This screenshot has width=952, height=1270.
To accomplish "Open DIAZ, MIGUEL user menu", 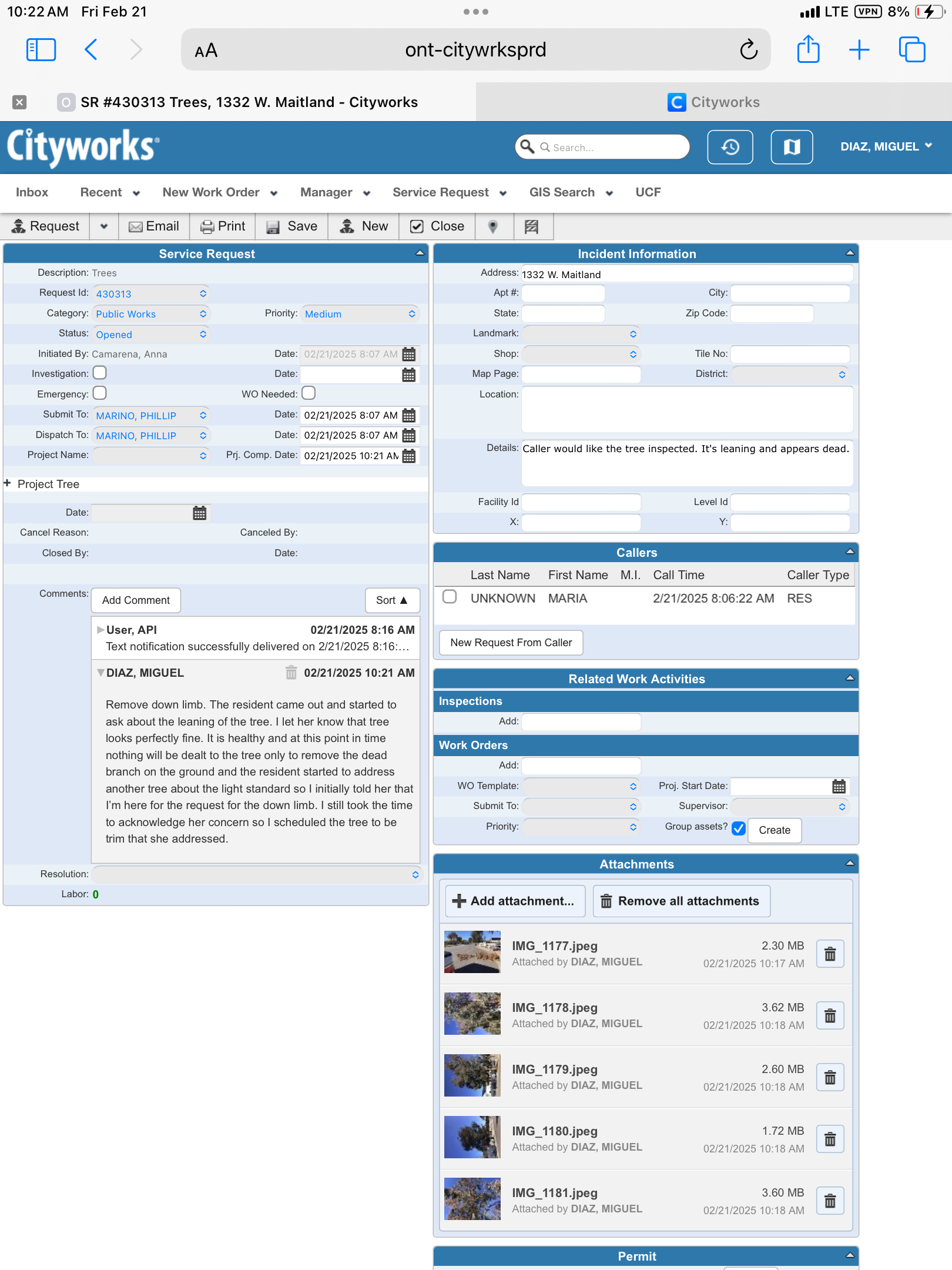I will tap(886, 146).
